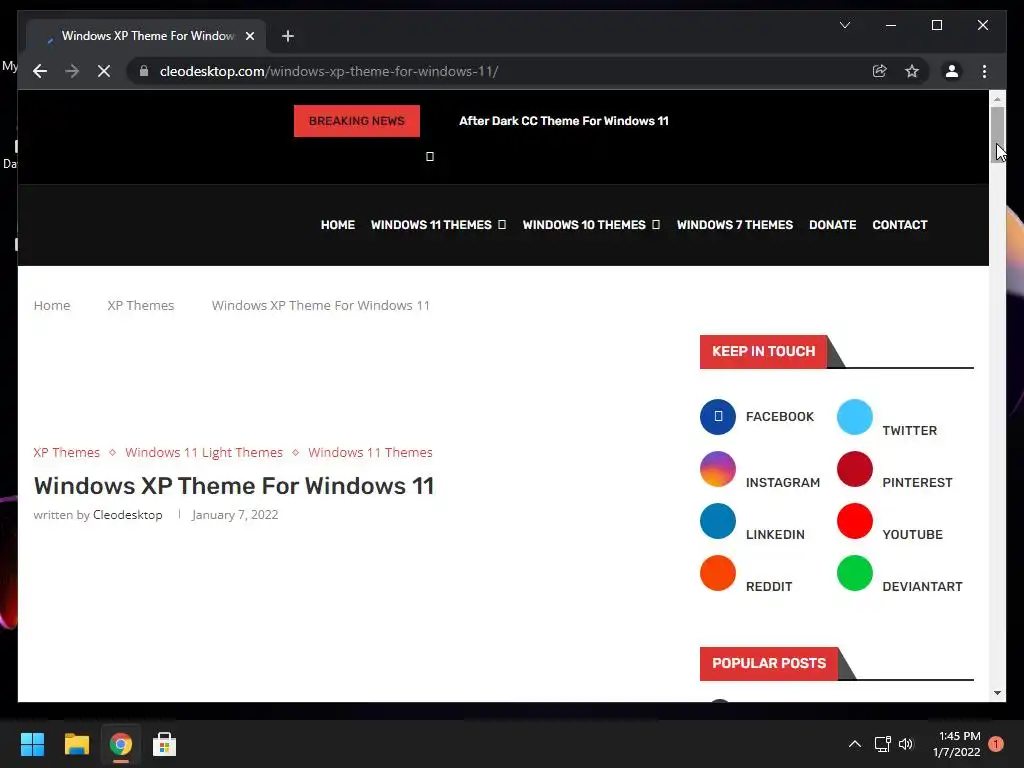Click the author name Cleodesktop
Screen dimensions: 1024x768
[x=127, y=515]
